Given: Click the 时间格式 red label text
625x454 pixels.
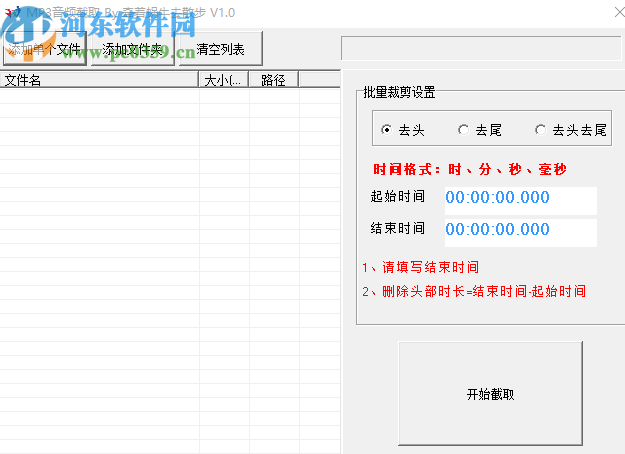Looking at the screenshot, I should click(x=470, y=169).
